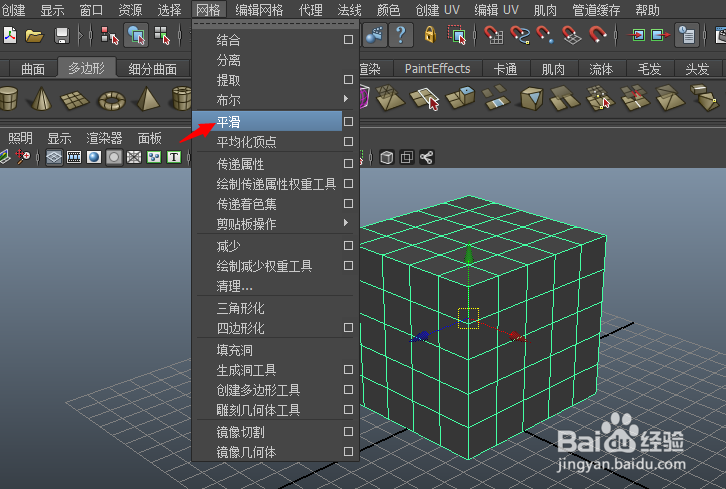
Task: Click the blue move Z-axis handle
Action: [419, 336]
